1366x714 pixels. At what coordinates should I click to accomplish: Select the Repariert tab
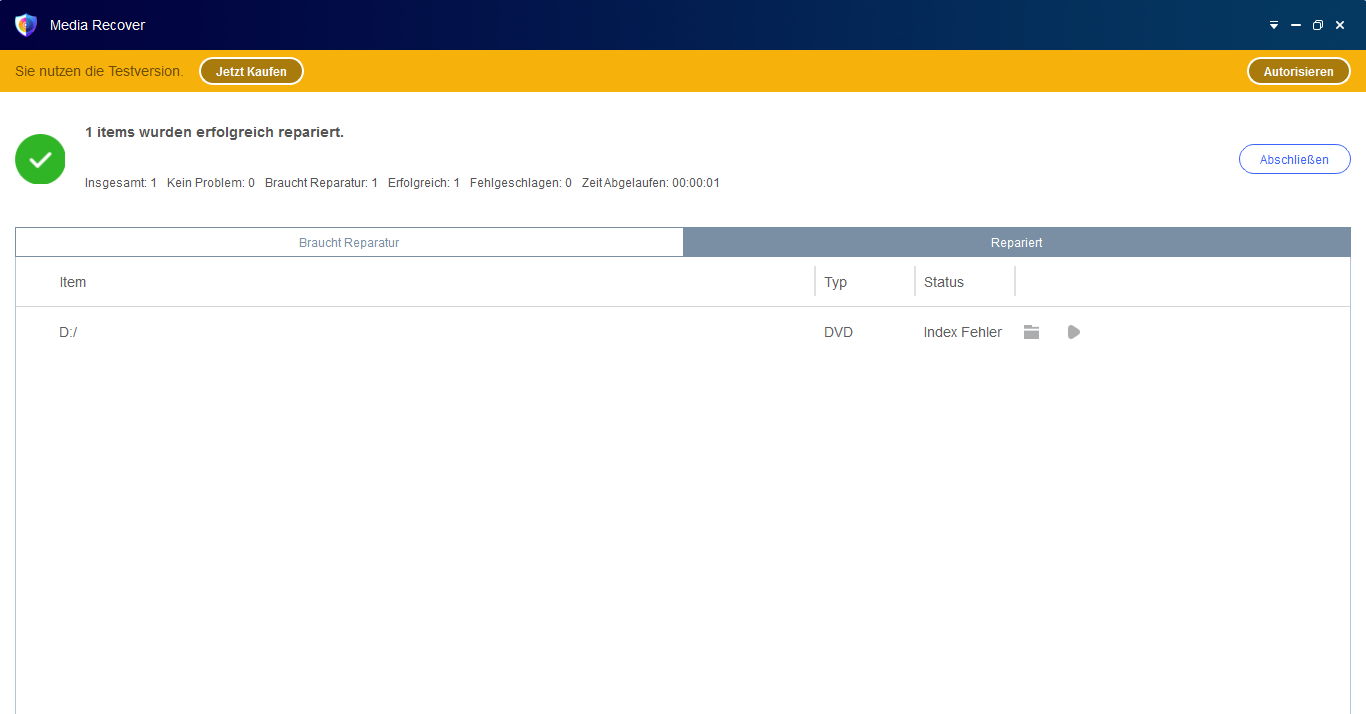coord(1016,243)
